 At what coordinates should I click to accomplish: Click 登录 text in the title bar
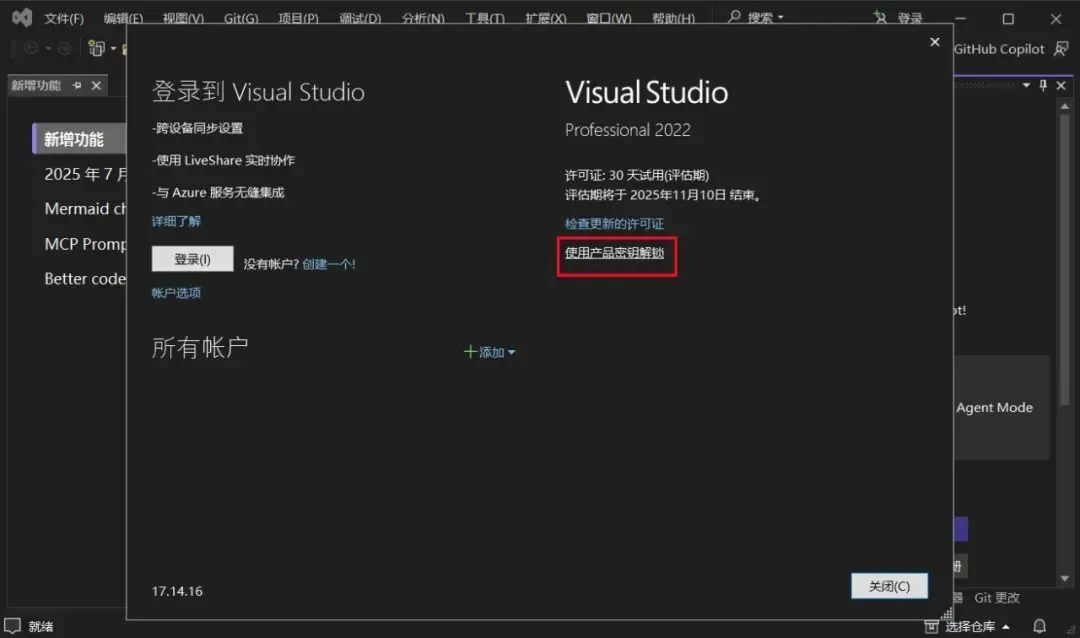coord(910,18)
